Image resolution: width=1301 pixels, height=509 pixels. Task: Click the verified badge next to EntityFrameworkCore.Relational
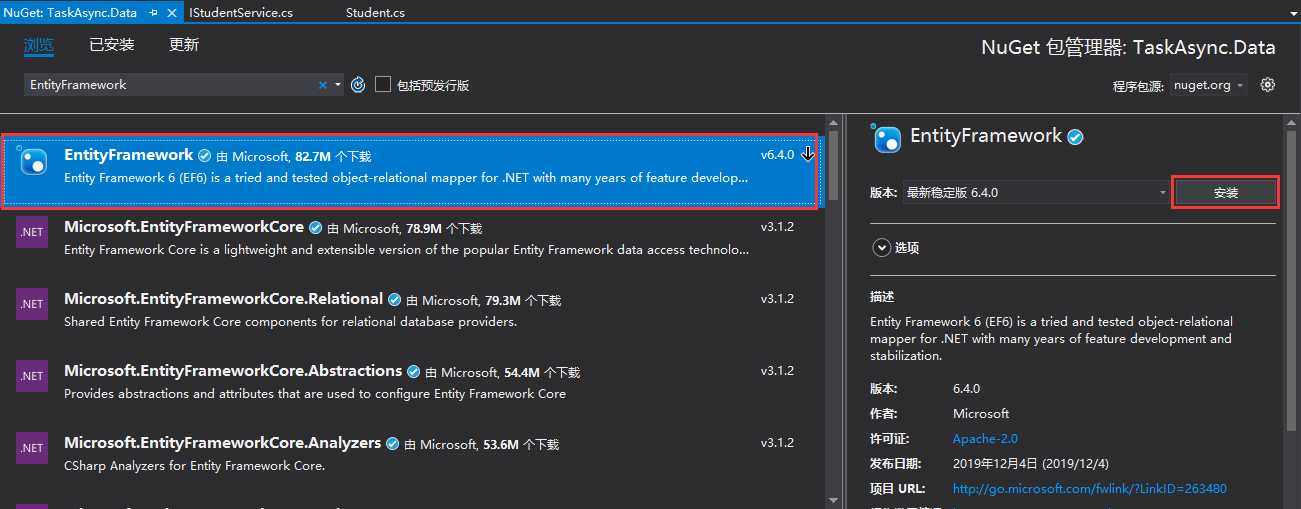(394, 300)
